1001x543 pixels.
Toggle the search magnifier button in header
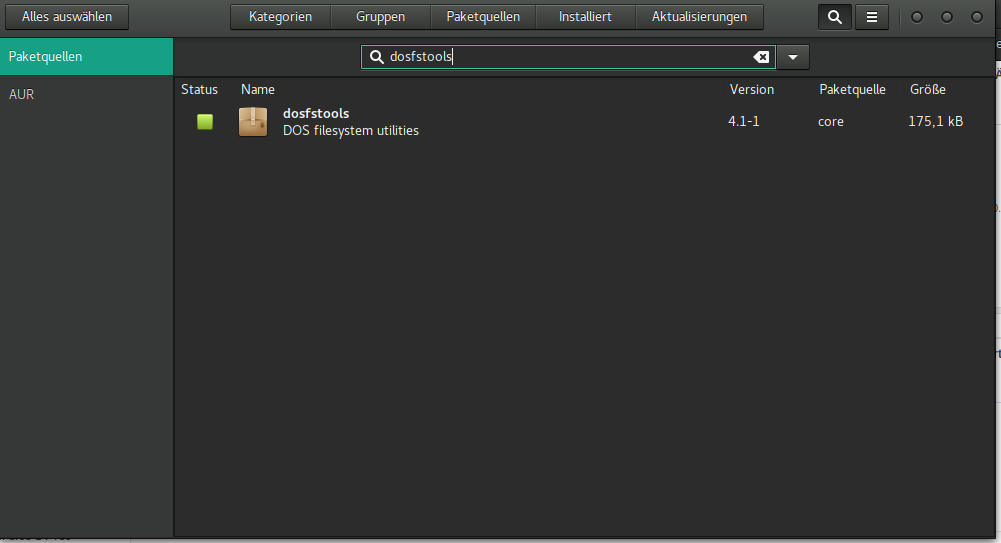coord(834,17)
